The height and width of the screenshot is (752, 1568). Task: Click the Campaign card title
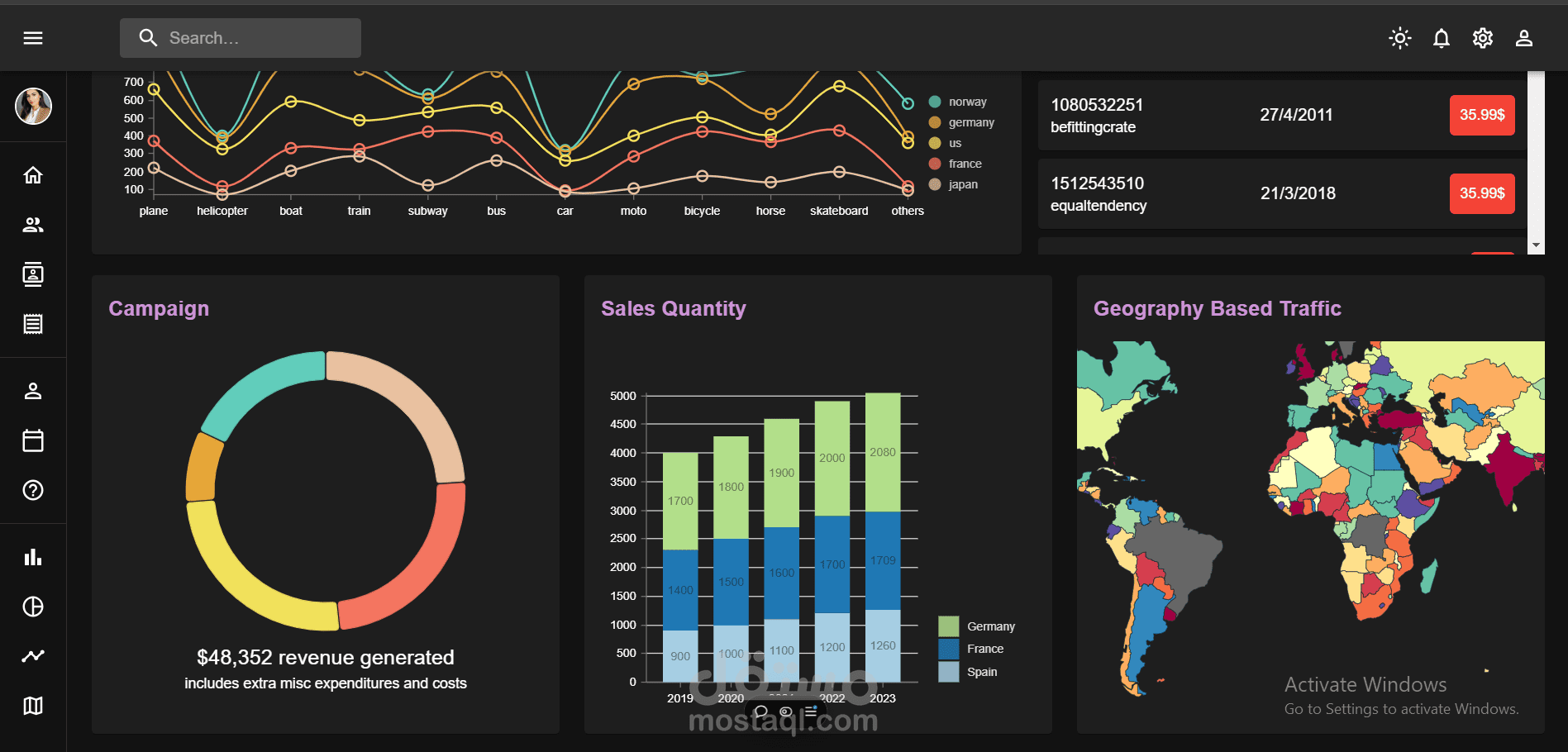159,308
